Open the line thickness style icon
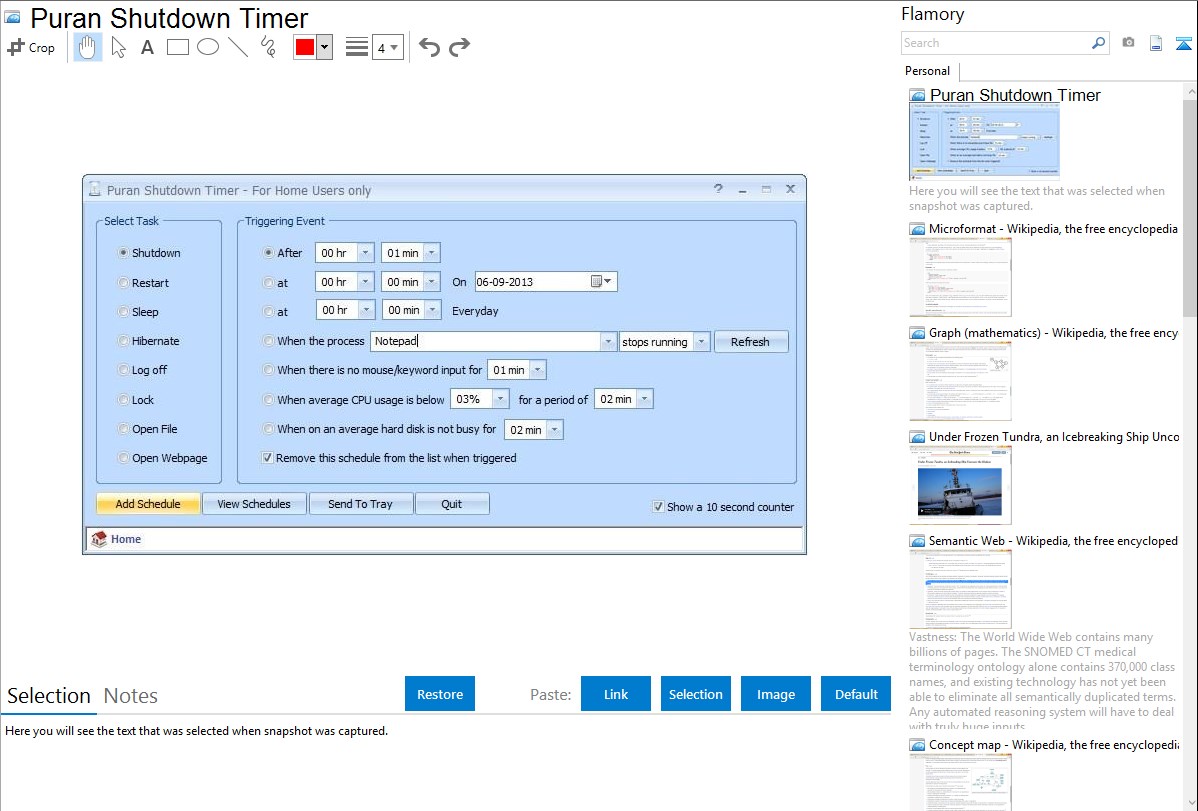 click(x=357, y=47)
